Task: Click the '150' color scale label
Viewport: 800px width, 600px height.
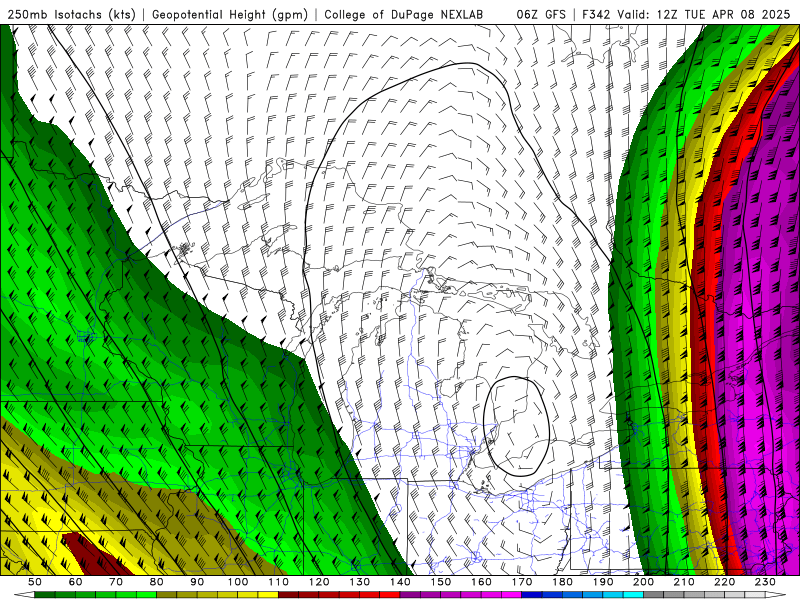Action: coord(441,582)
